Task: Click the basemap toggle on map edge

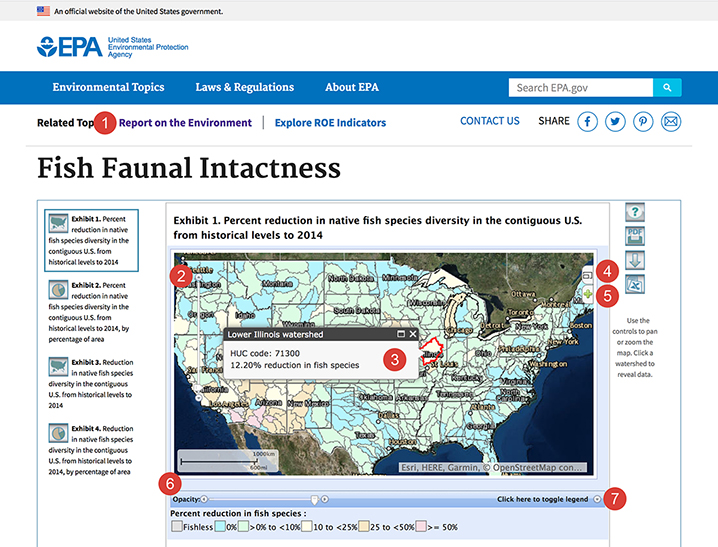Action: click(x=587, y=275)
